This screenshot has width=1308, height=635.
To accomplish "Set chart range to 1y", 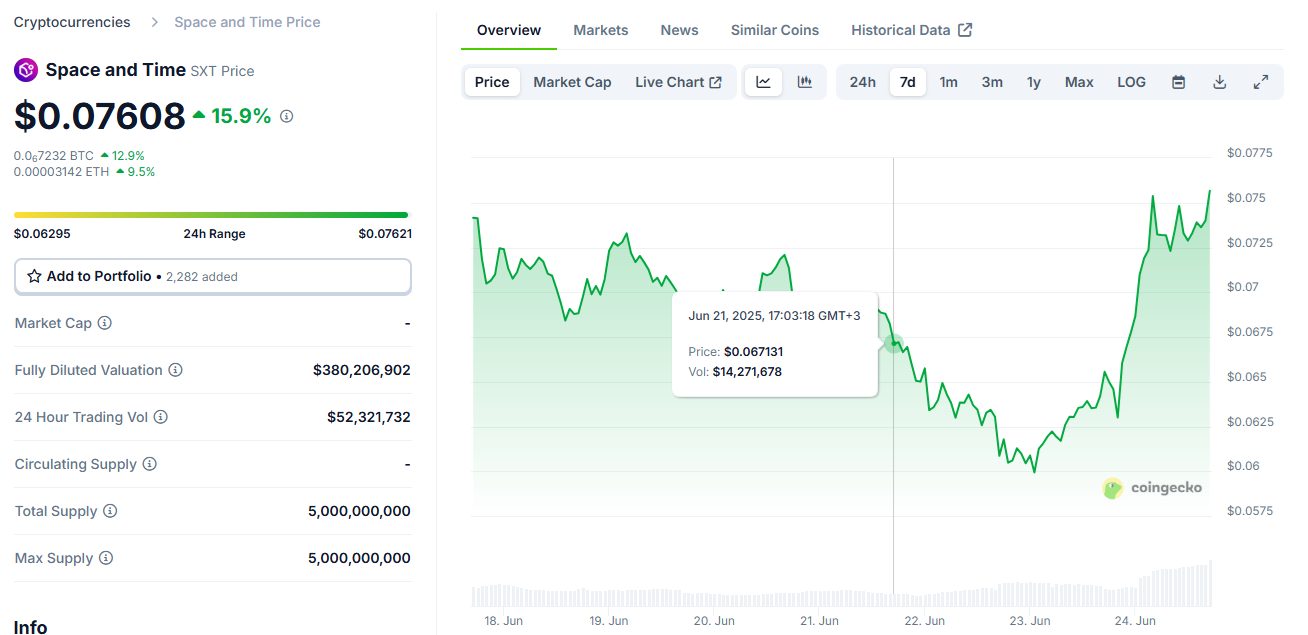I will (1034, 82).
